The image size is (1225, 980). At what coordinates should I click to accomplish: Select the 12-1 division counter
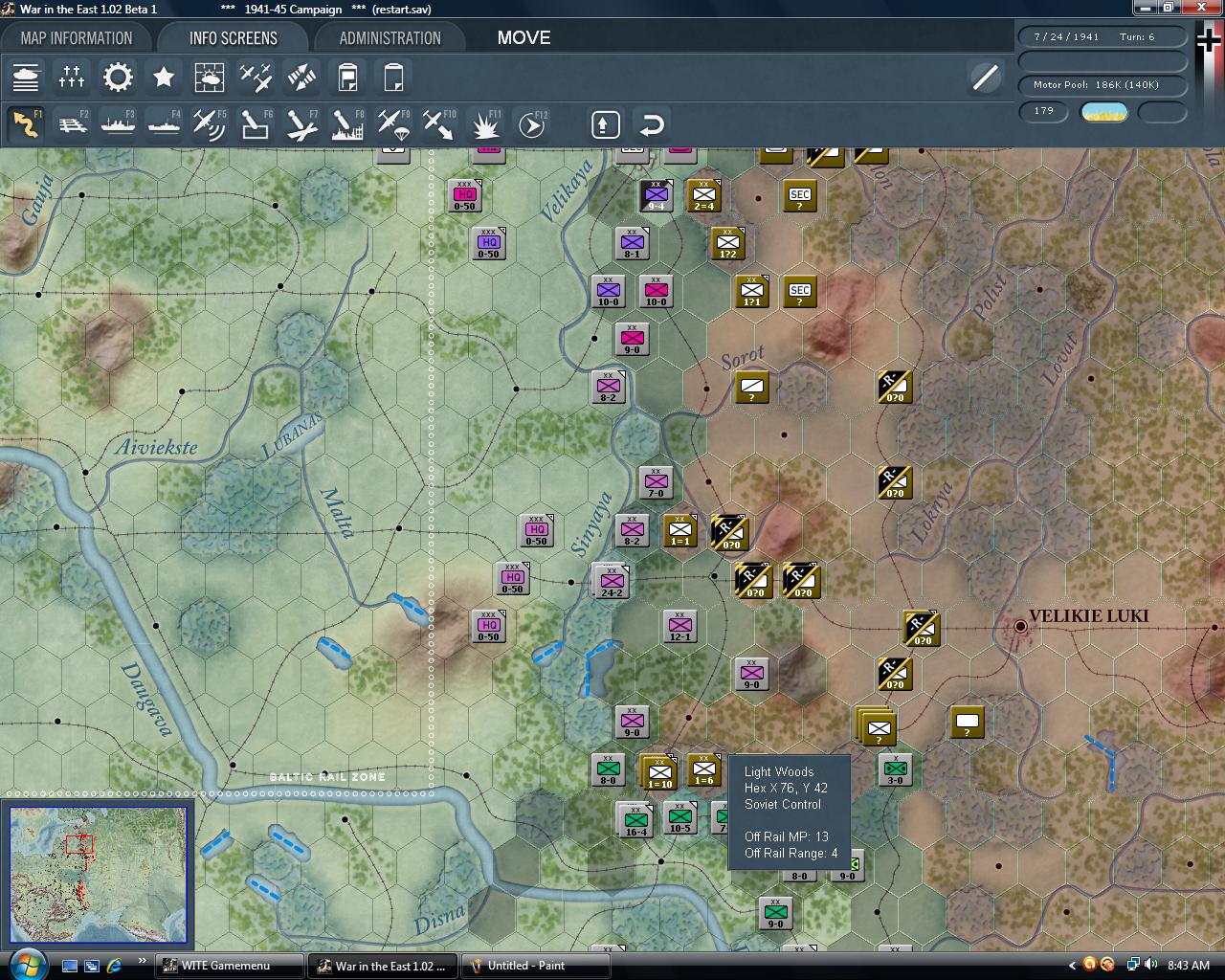click(x=679, y=626)
